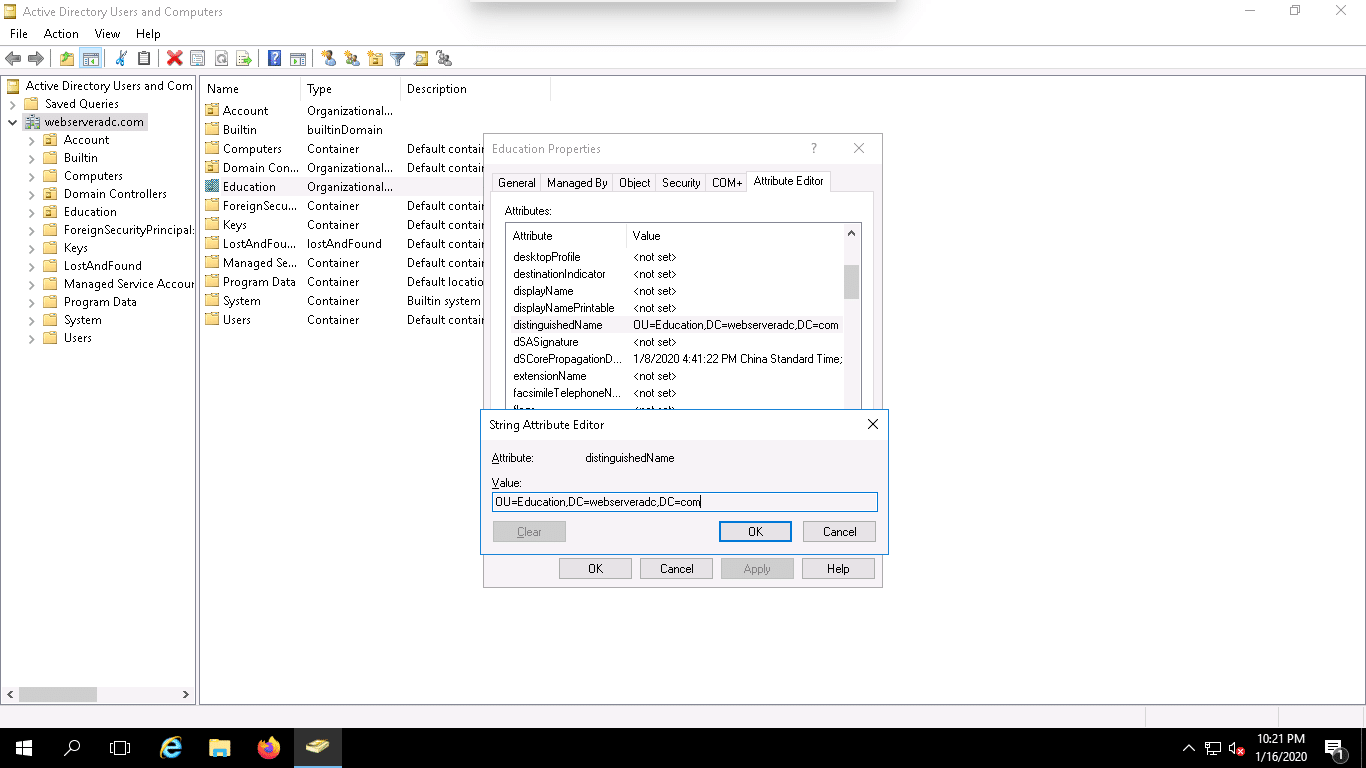Click inside the Value text field

tap(684, 502)
